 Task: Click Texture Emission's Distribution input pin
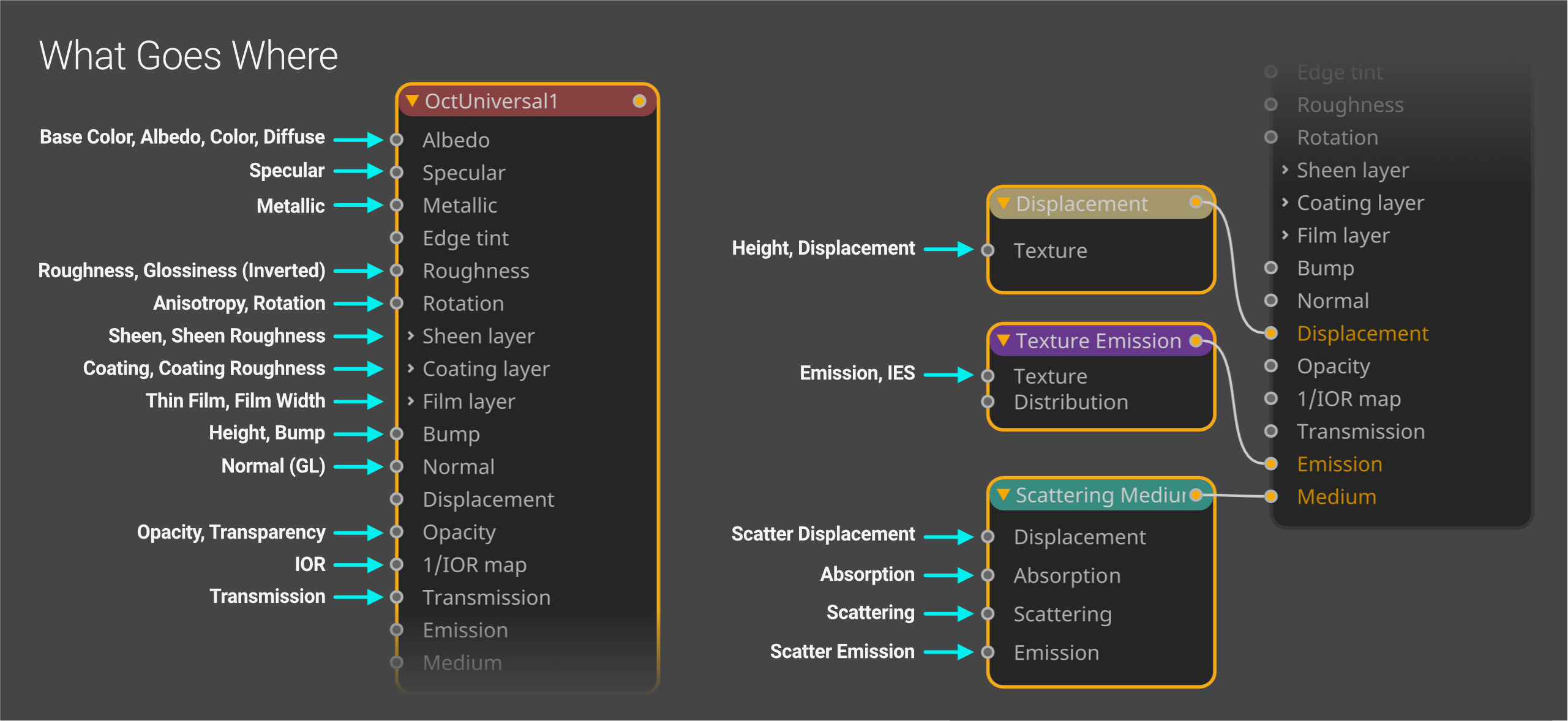(988, 402)
